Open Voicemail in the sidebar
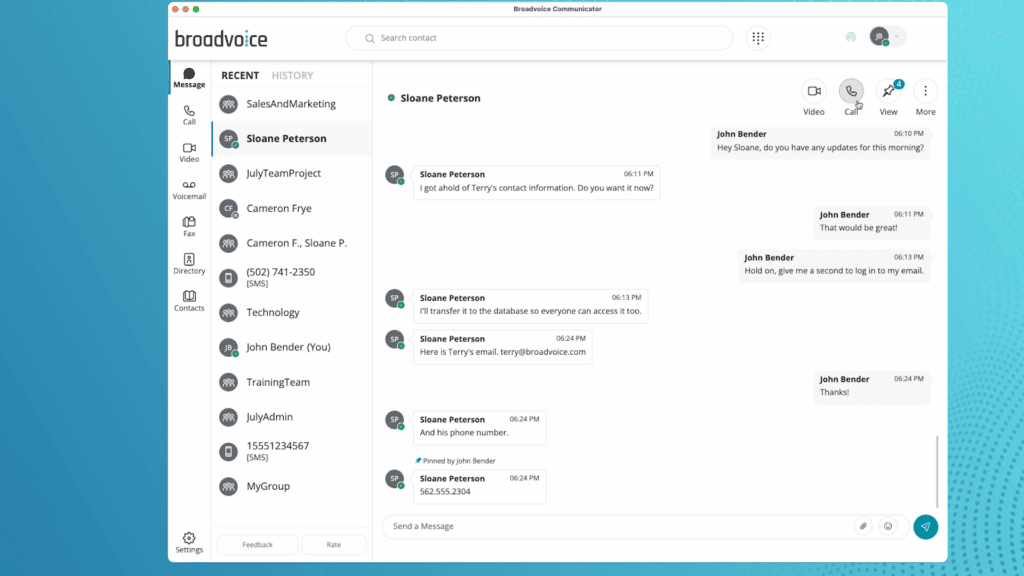 point(189,189)
